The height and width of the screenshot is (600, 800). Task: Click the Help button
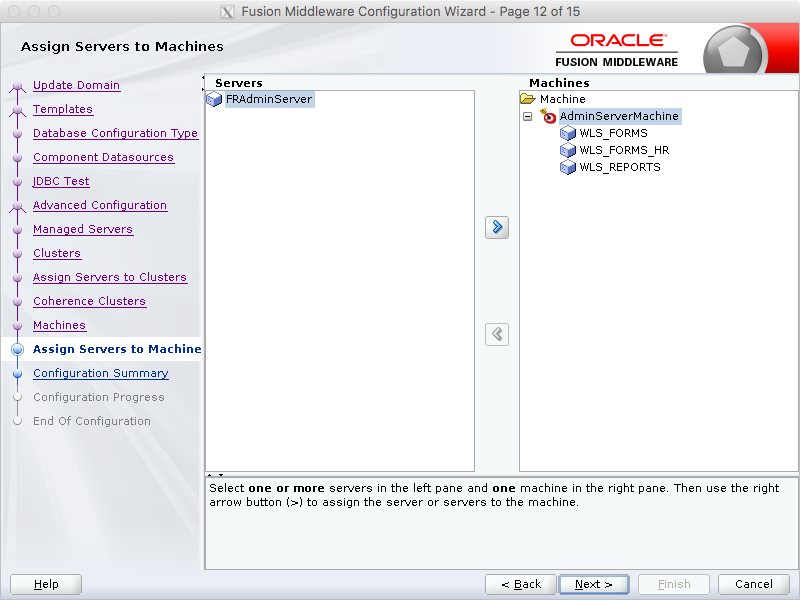click(46, 584)
